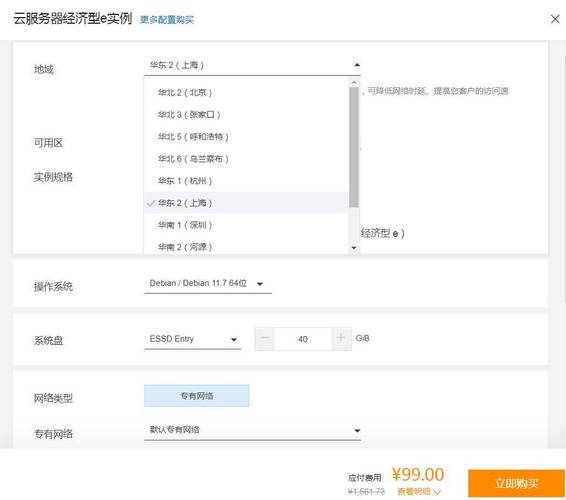Click the 操作系统 label
Image resolution: width=566 pixels, height=500 pixels.
pos(53,287)
